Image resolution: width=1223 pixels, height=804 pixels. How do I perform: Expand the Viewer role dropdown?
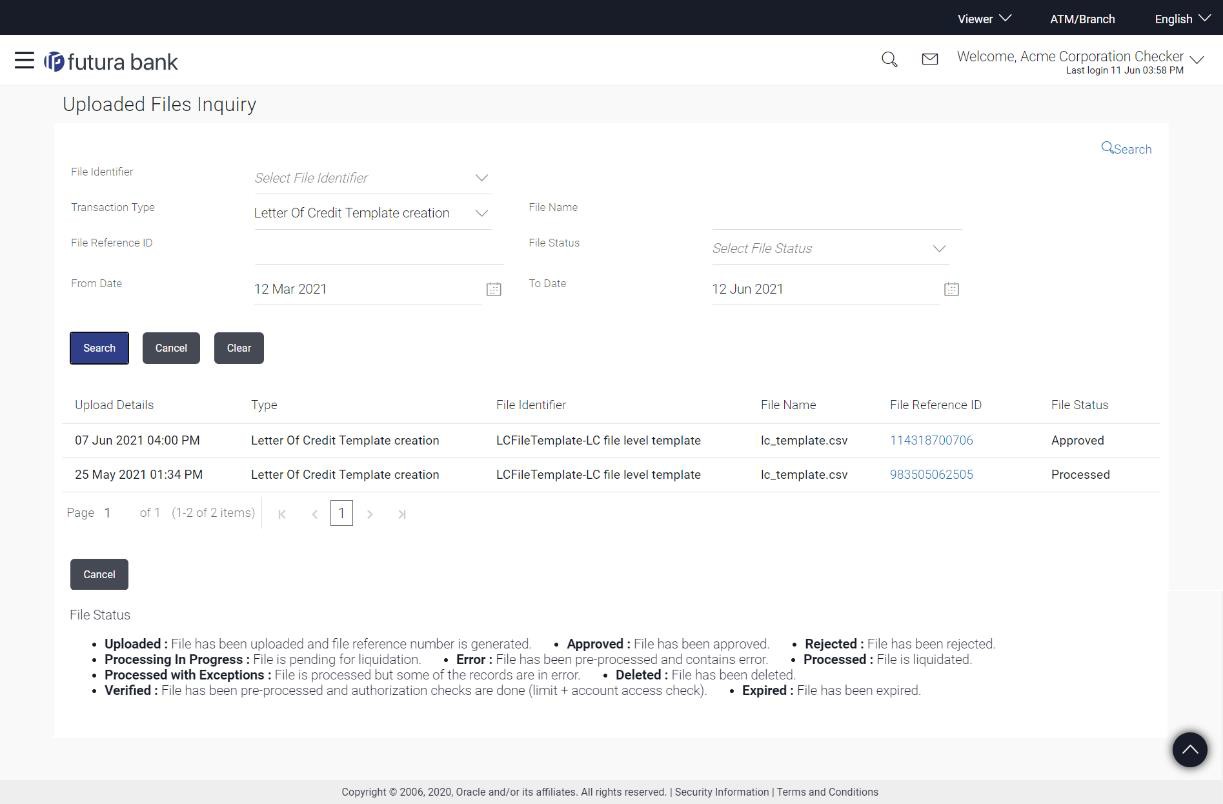click(x=984, y=18)
